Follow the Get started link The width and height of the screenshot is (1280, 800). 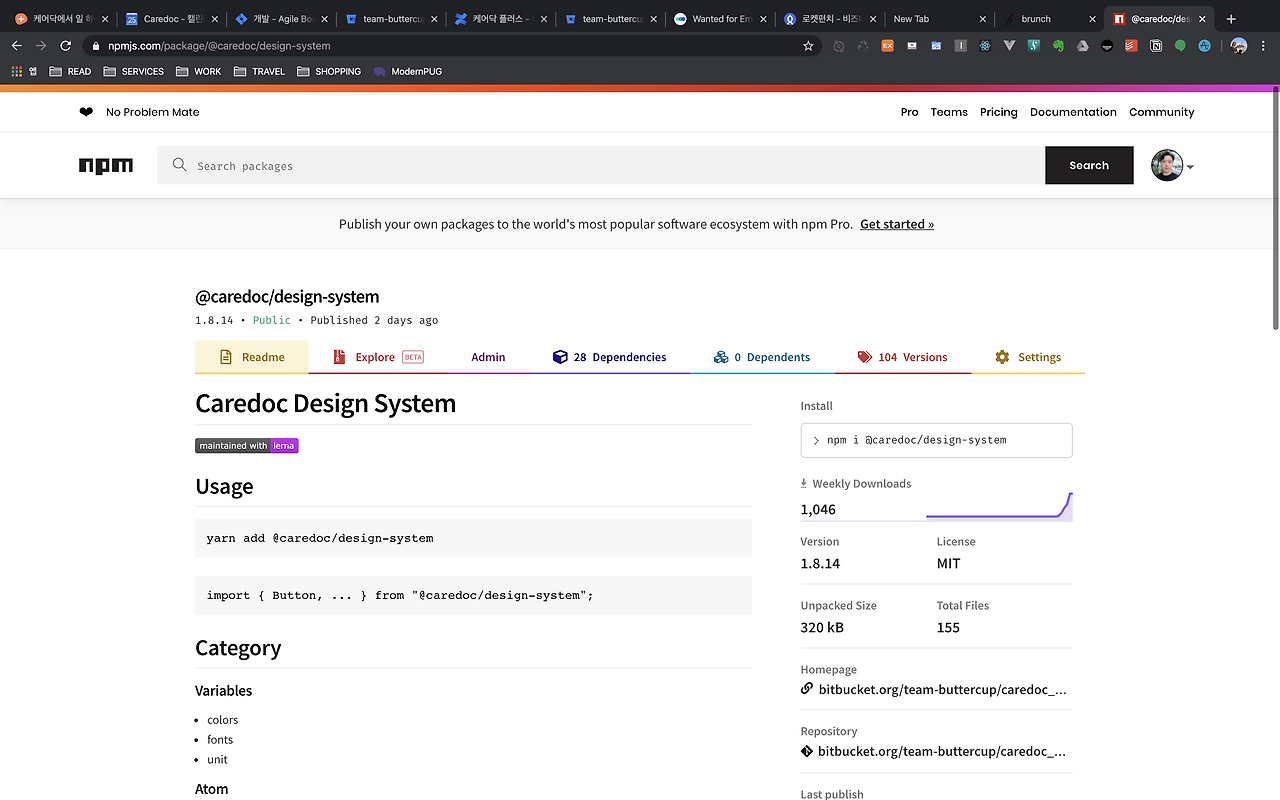tap(896, 224)
